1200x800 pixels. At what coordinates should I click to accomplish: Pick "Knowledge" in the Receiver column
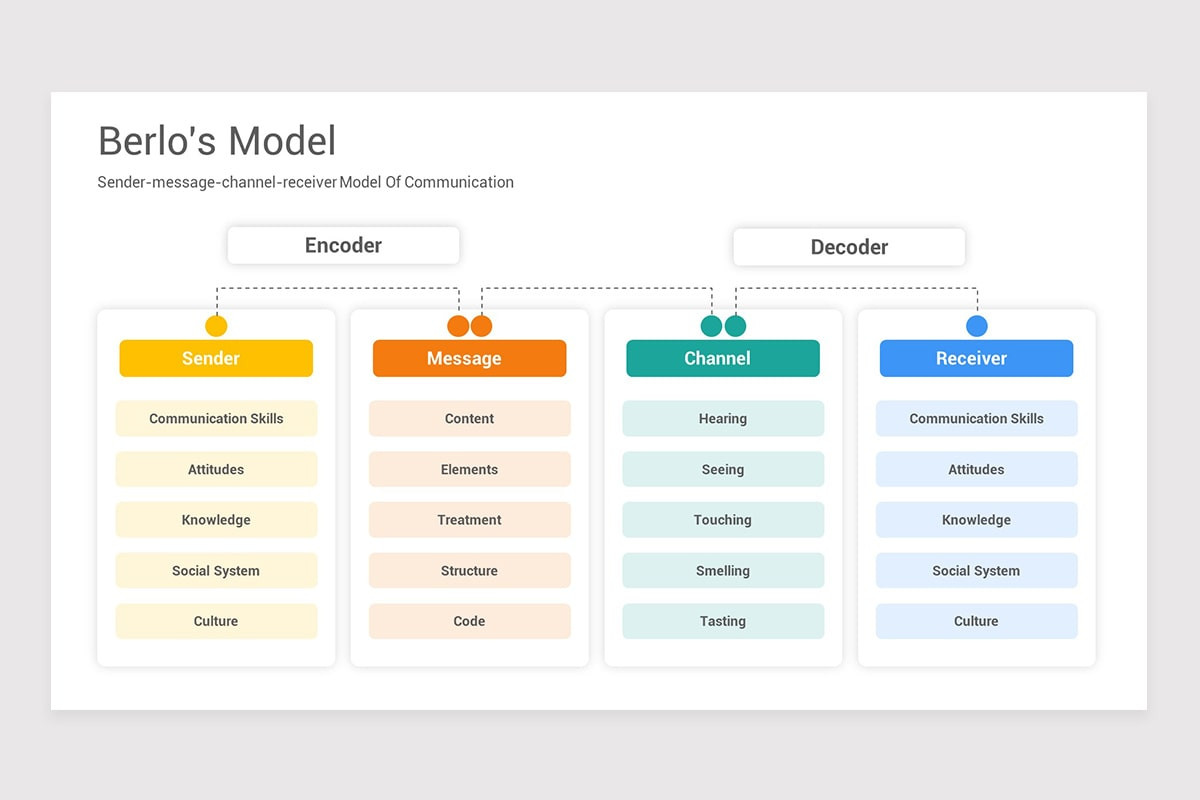pos(977,520)
